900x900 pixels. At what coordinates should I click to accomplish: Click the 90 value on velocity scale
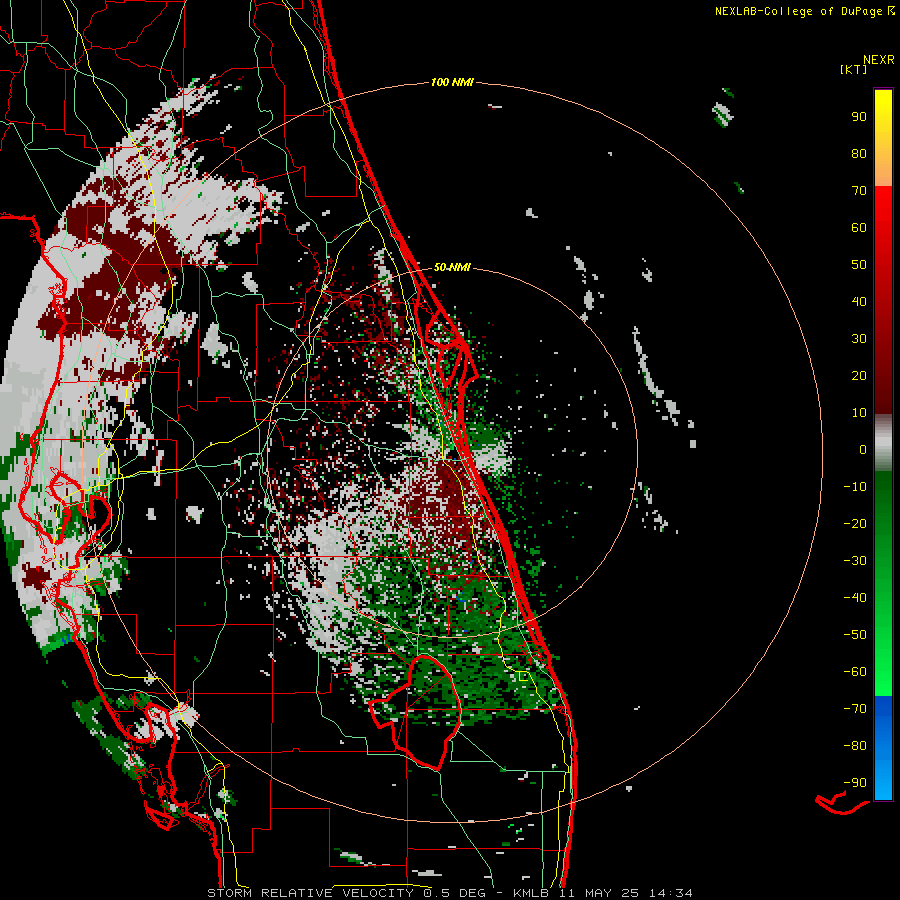click(x=859, y=117)
